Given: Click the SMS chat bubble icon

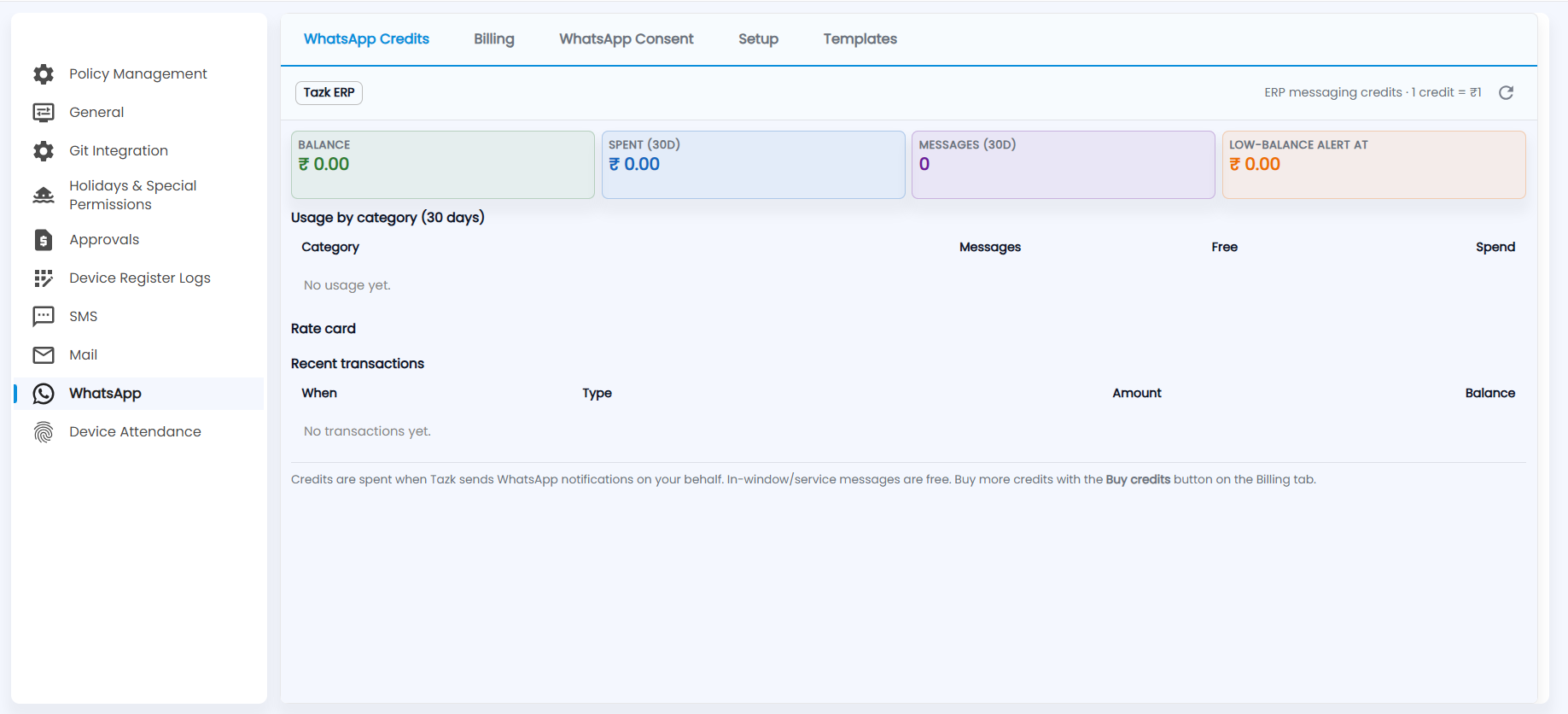Looking at the screenshot, I should click(x=44, y=317).
